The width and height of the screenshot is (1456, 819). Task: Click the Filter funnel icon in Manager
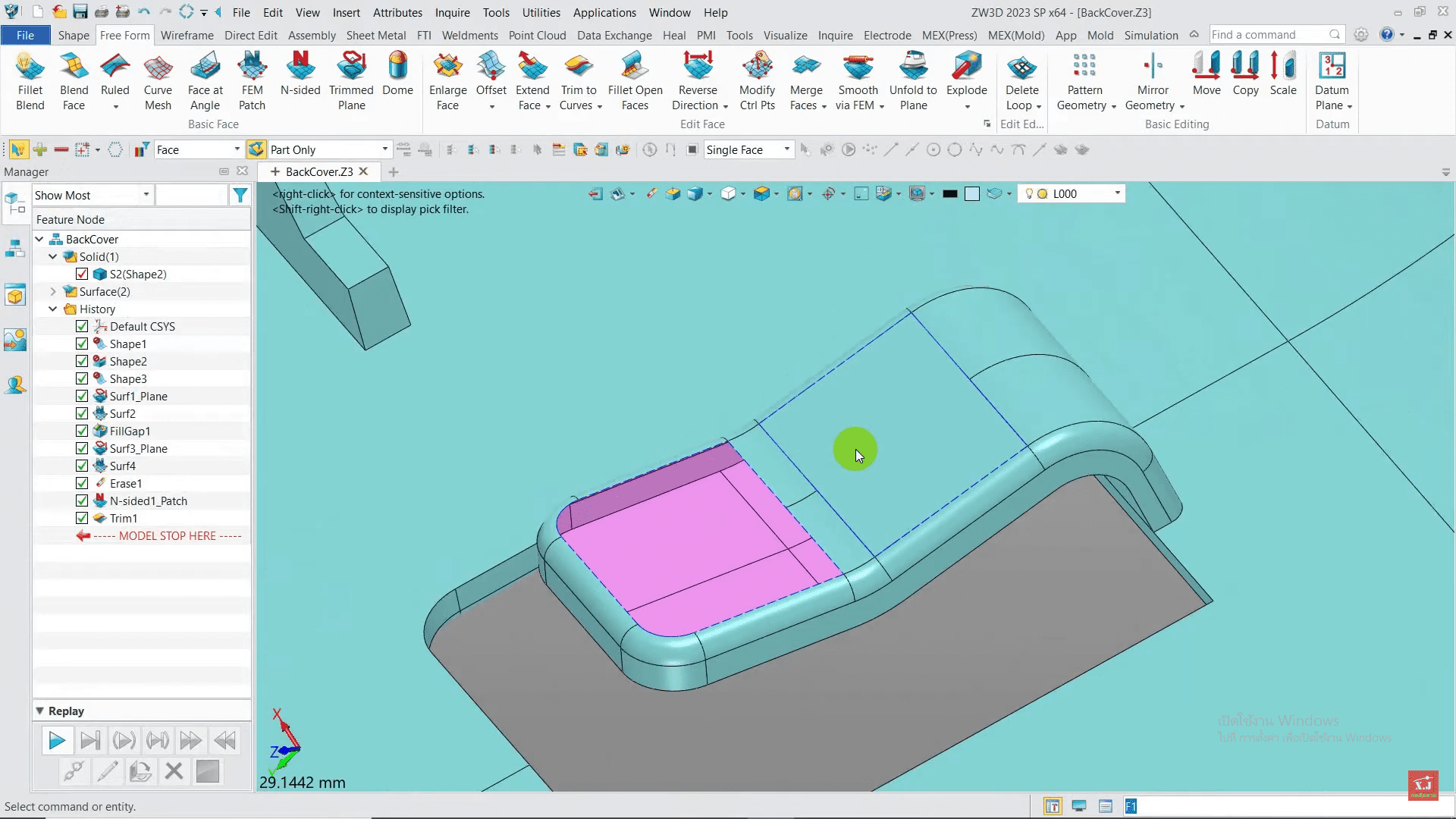(x=240, y=196)
